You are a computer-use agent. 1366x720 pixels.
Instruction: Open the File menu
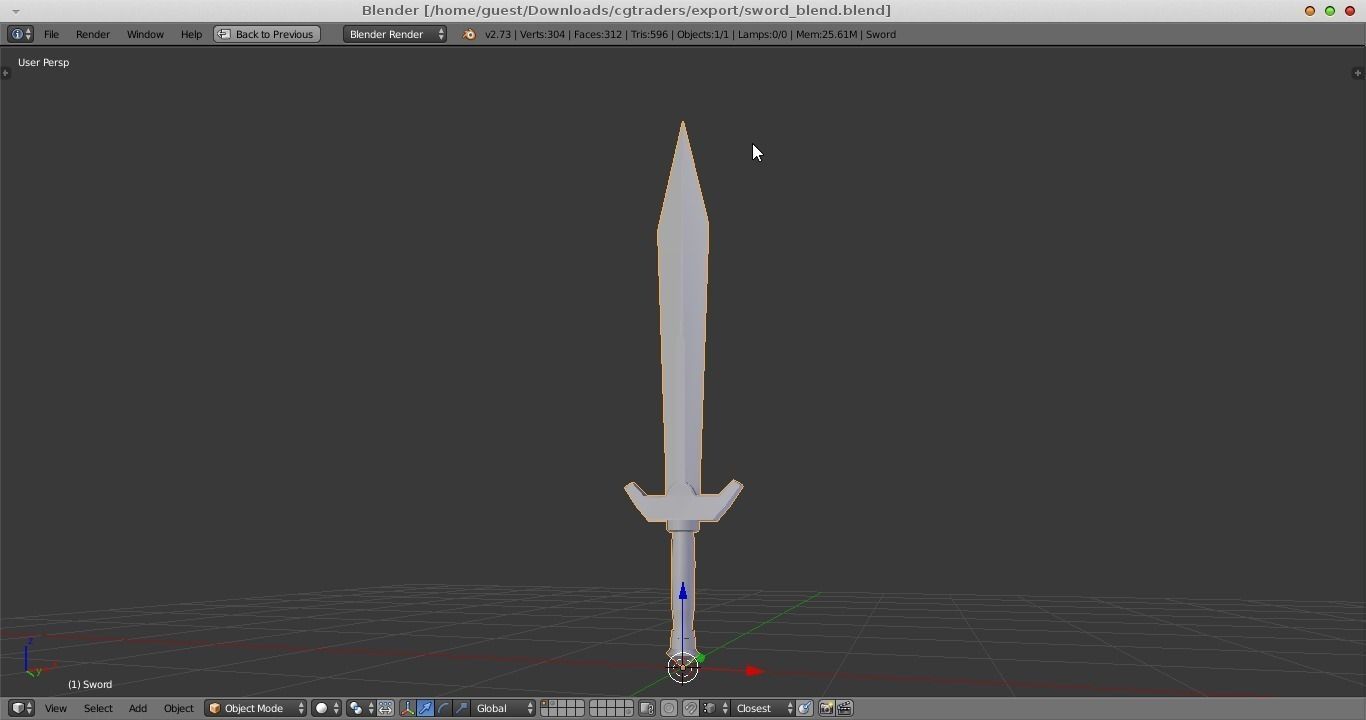coord(51,34)
